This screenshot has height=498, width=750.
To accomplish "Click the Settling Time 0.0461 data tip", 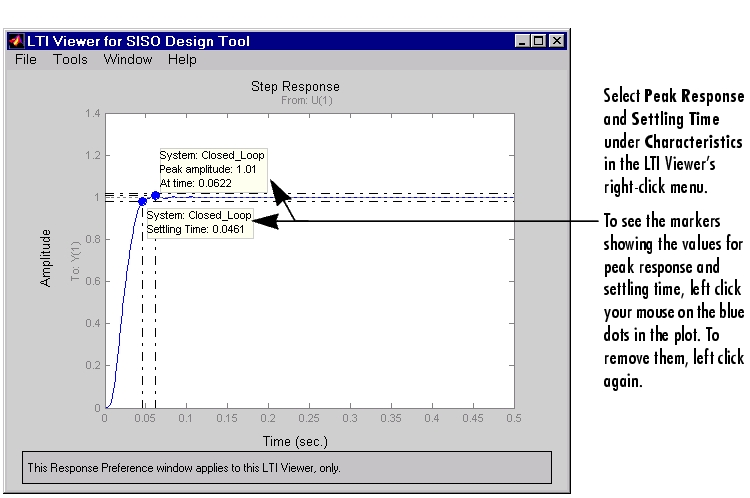I will click(199, 222).
